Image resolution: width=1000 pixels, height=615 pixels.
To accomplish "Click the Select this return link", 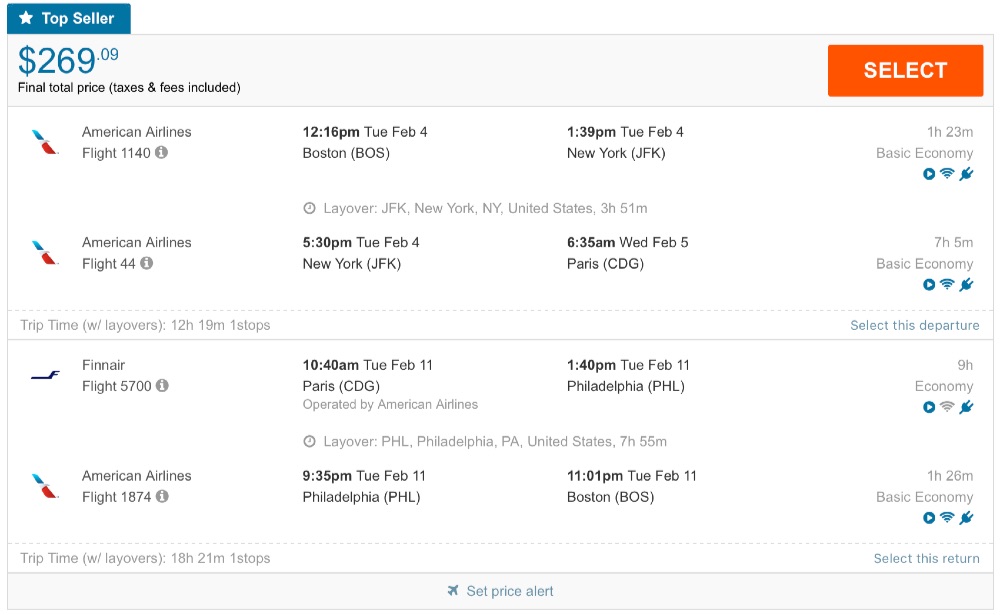I will click(x=926, y=558).
